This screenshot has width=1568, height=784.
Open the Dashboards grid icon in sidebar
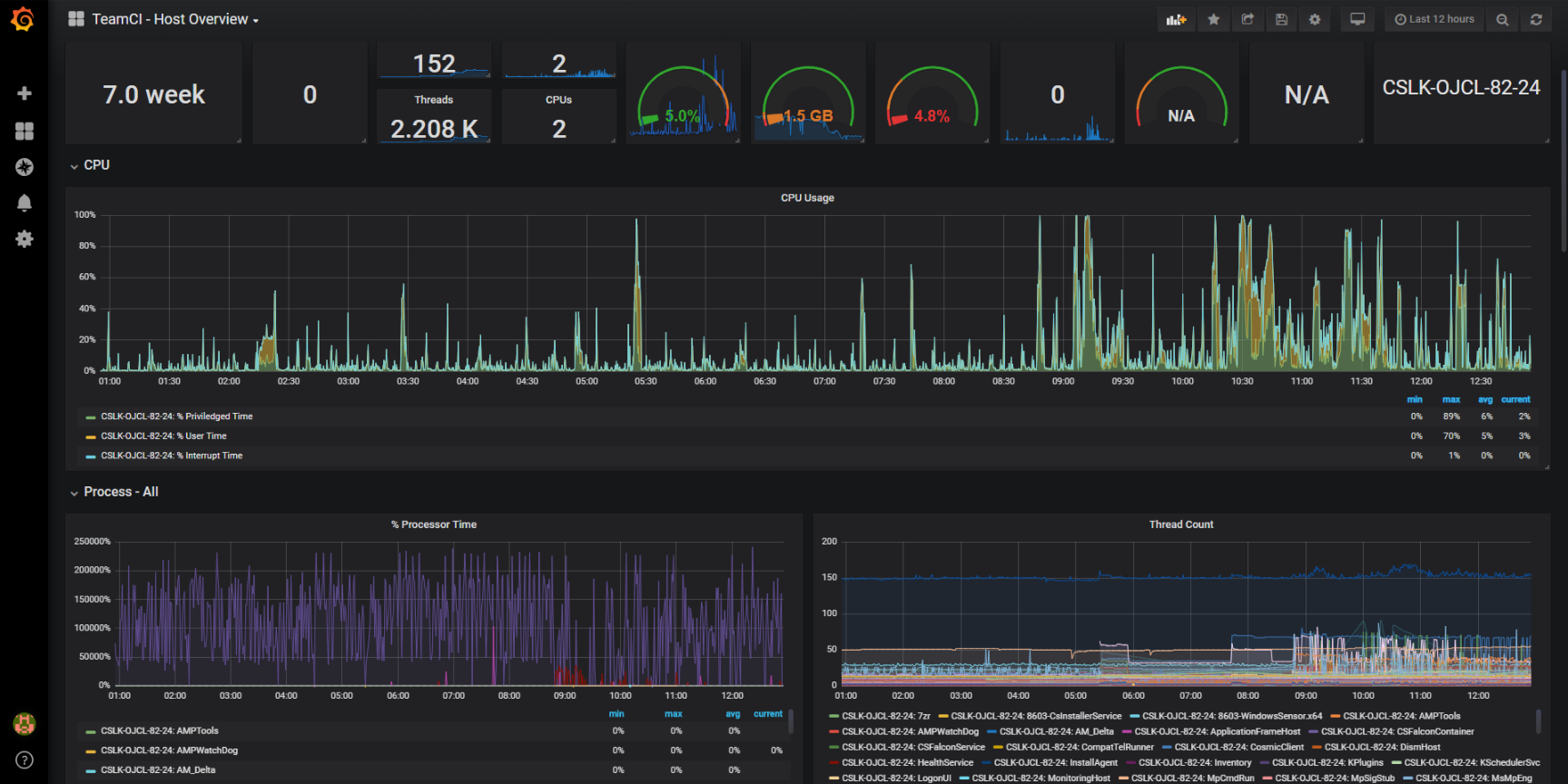point(25,131)
